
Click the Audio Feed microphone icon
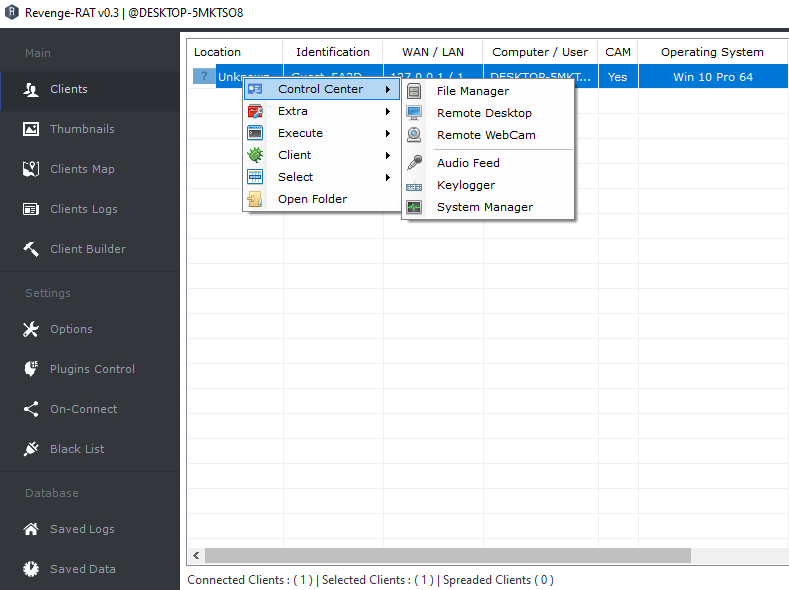coord(415,163)
